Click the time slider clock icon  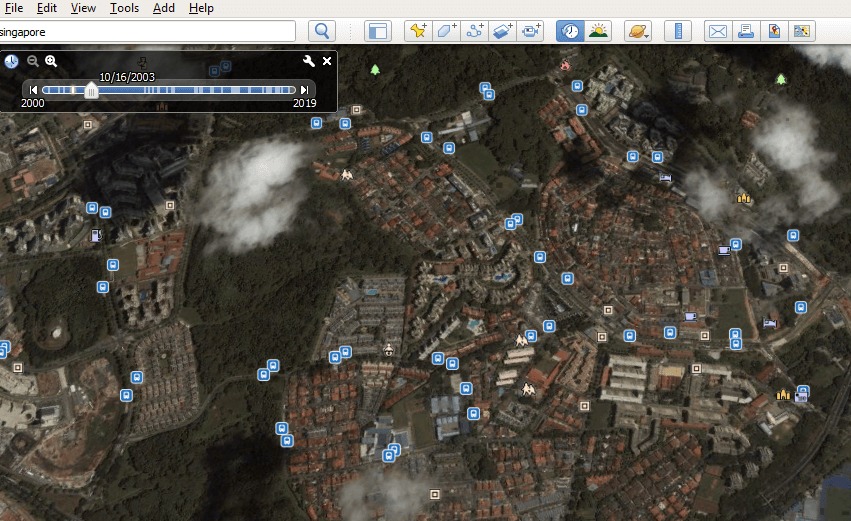click(x=11, y=61)
